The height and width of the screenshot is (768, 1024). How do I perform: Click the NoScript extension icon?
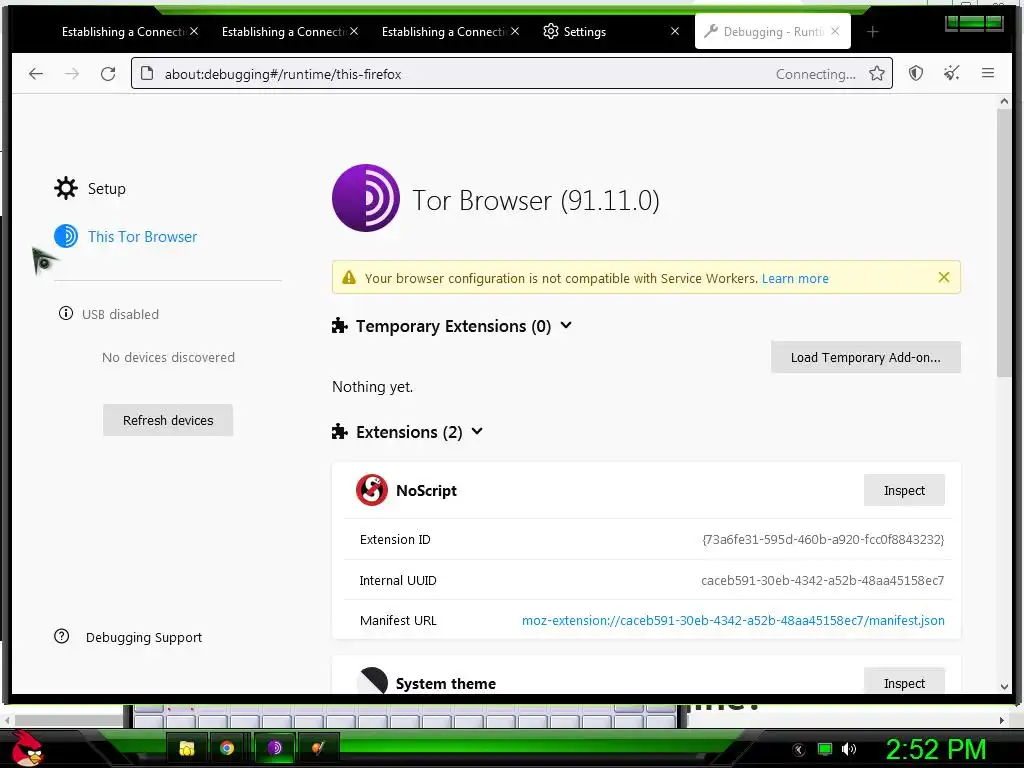click(x=372, y=490)
